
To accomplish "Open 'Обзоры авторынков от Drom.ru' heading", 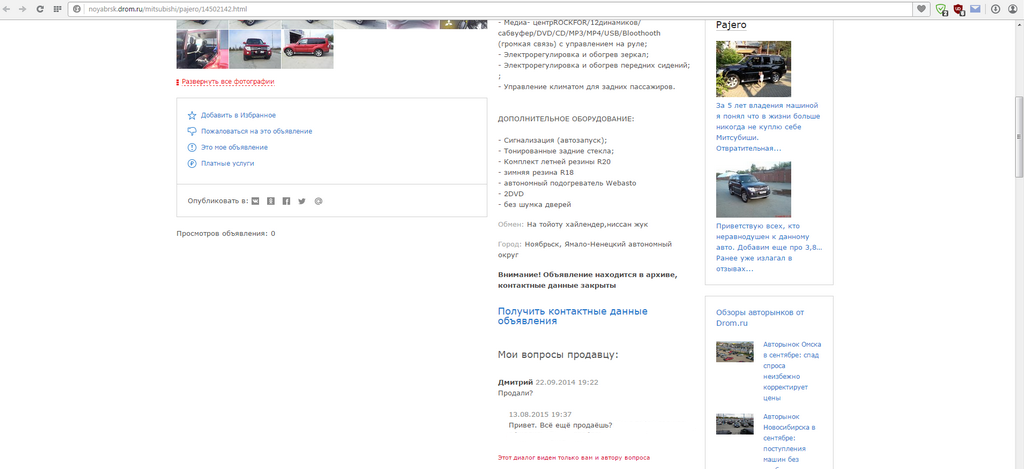I will pos(760,317).
